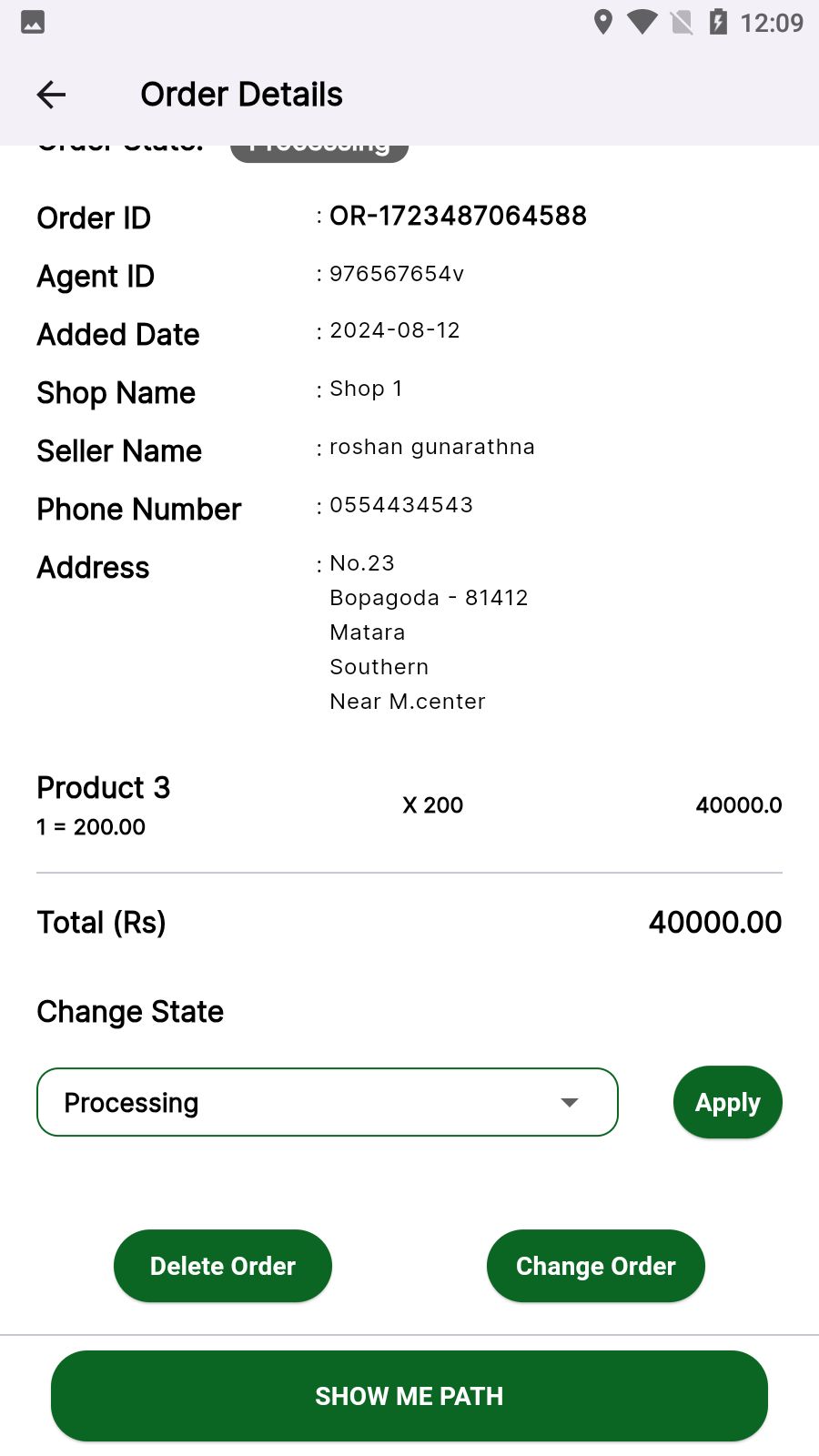
Task: Tap the 12:09 clock in status bar
Action: coord(772,22)
